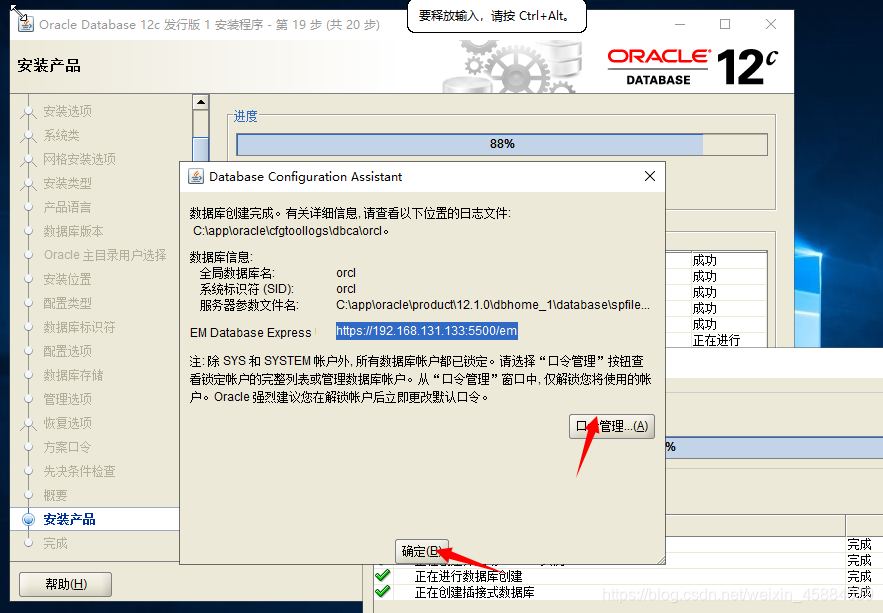Click the 帮助(H) button in the installer

[65, 584]
